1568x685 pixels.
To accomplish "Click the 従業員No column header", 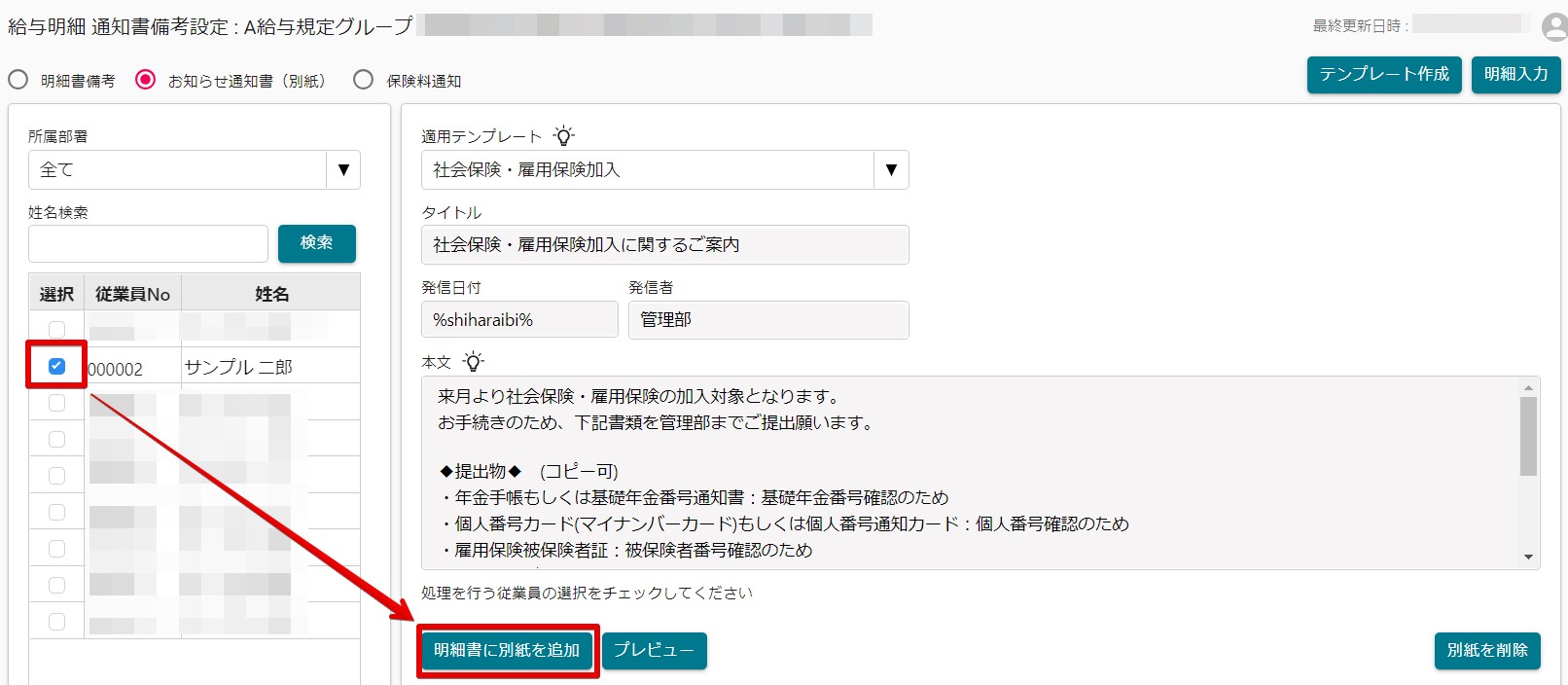I will click(132, 293).
